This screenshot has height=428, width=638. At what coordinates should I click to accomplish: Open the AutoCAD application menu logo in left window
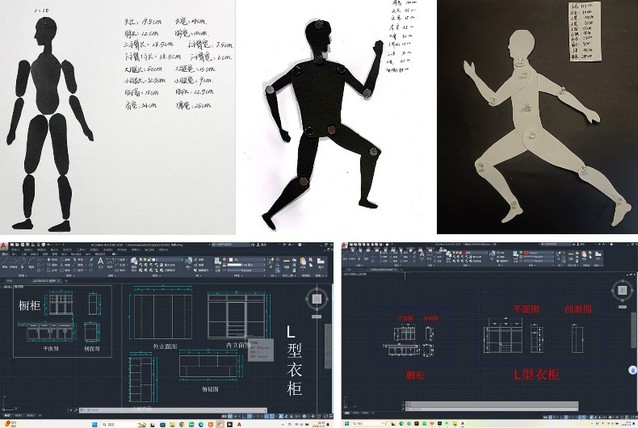click(x=6, y=244)
